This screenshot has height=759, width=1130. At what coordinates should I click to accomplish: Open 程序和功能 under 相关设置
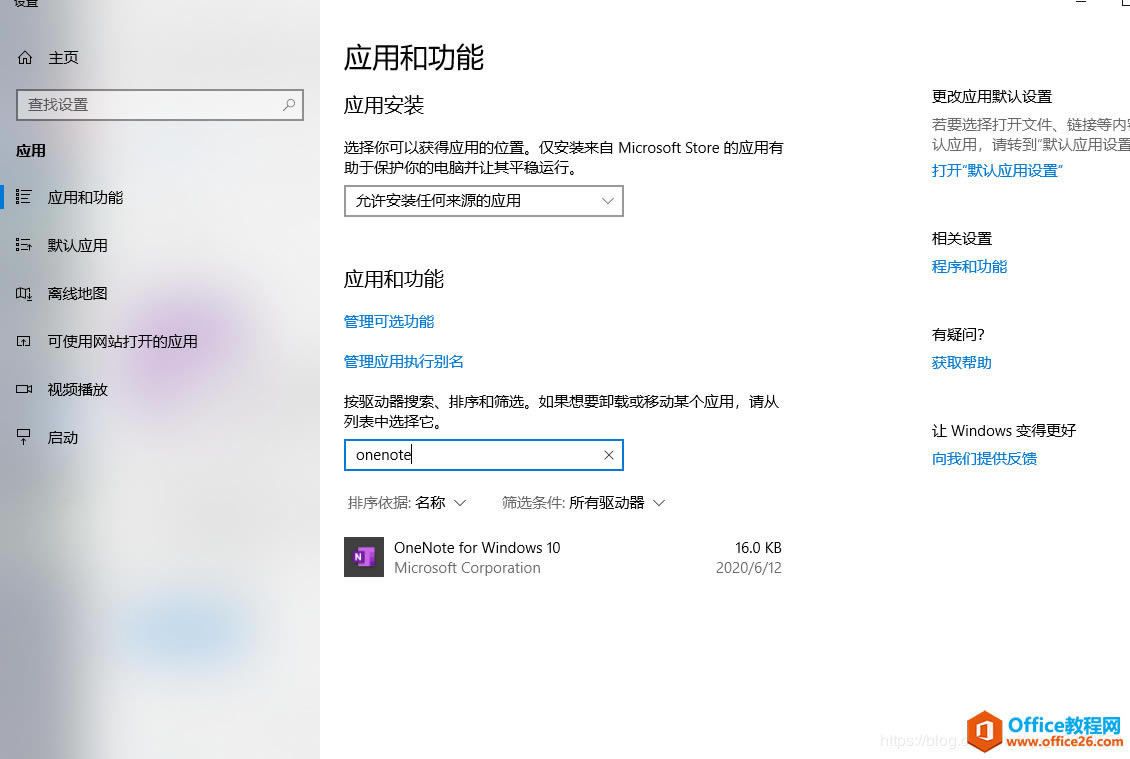pyautogui.click(x=969, y=266)
